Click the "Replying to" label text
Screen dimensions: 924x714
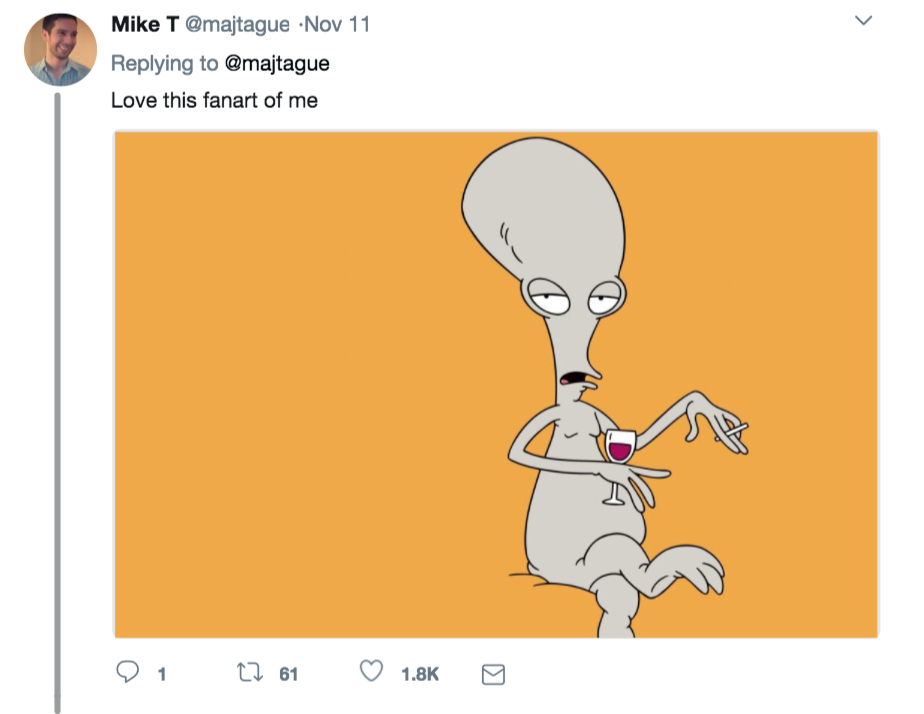(x=164, y=63)
